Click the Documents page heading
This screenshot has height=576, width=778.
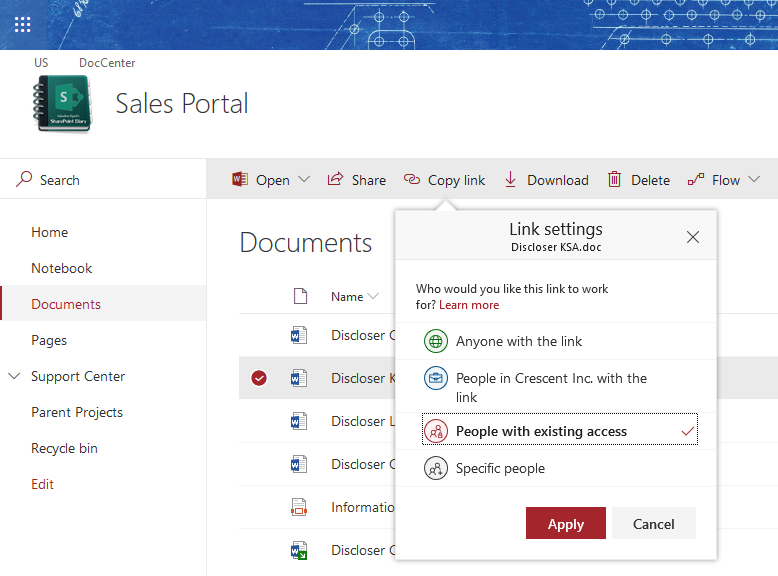point(306,243)
